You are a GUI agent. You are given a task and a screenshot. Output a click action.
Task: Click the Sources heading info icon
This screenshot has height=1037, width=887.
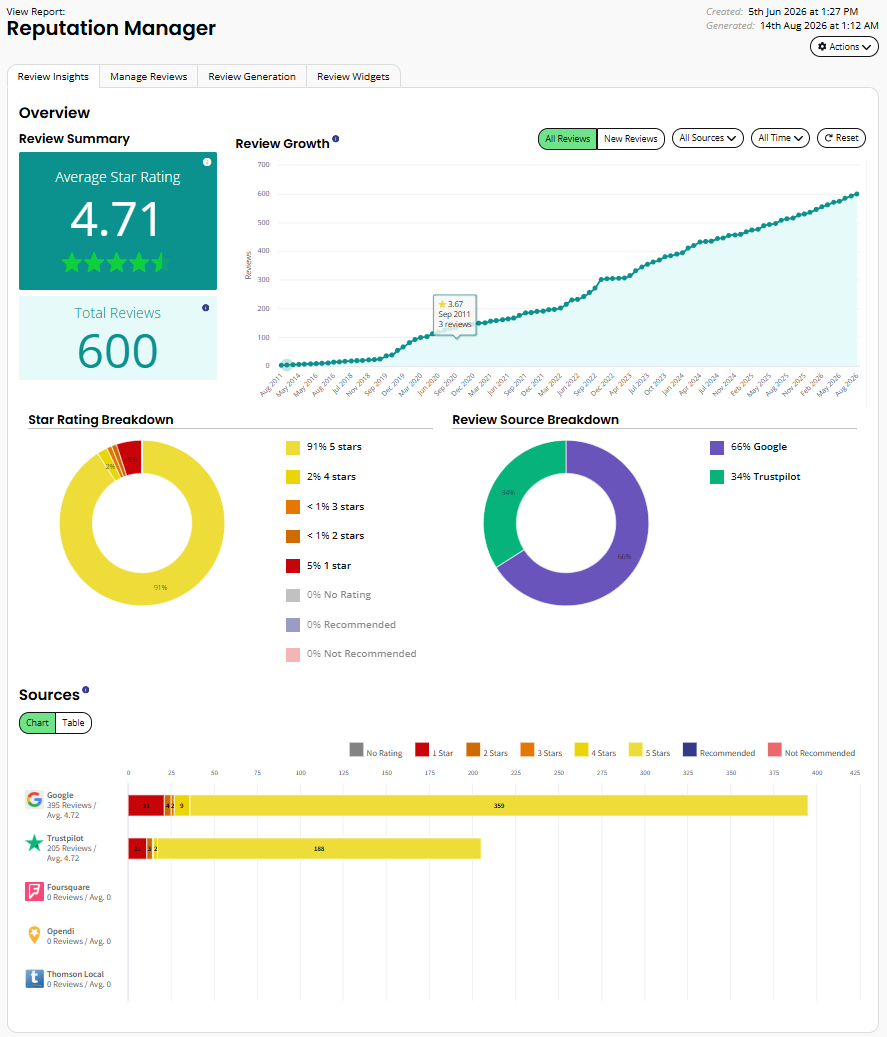coord(85,690)
